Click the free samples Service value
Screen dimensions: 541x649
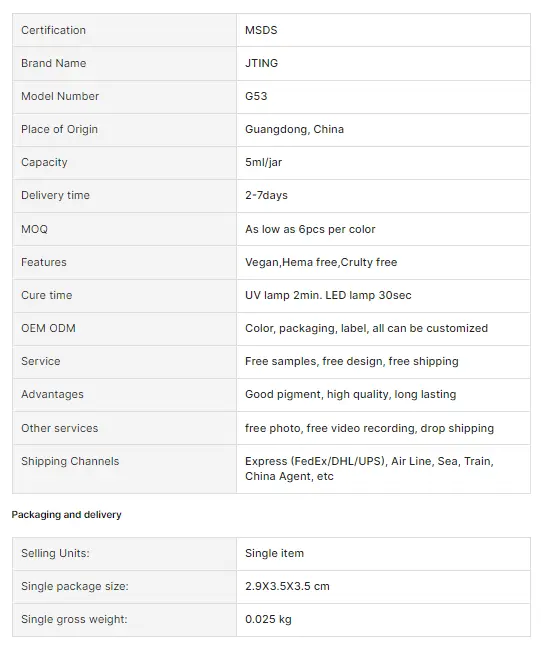pyautogui.click(x=351, y=361)
